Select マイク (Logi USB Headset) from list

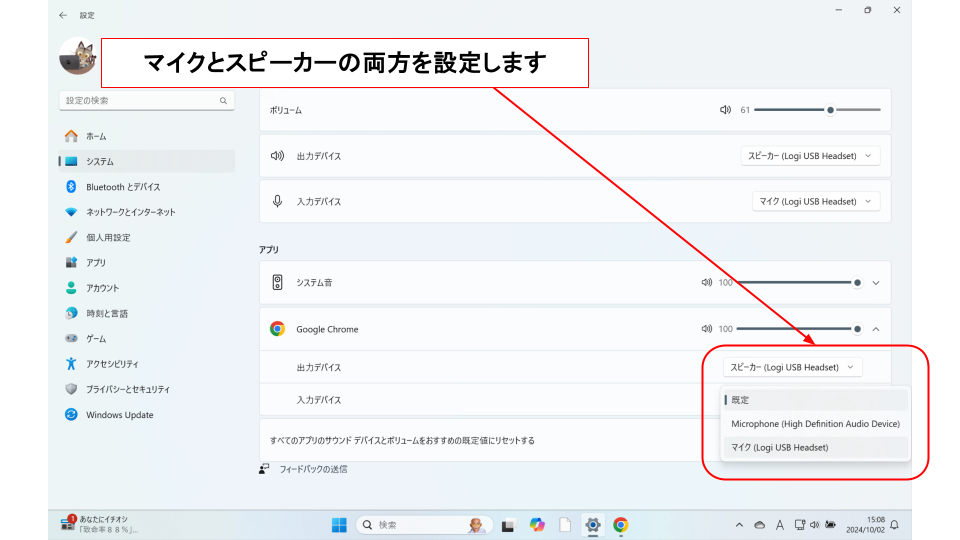pyautogui.click(x=780, y=447)
